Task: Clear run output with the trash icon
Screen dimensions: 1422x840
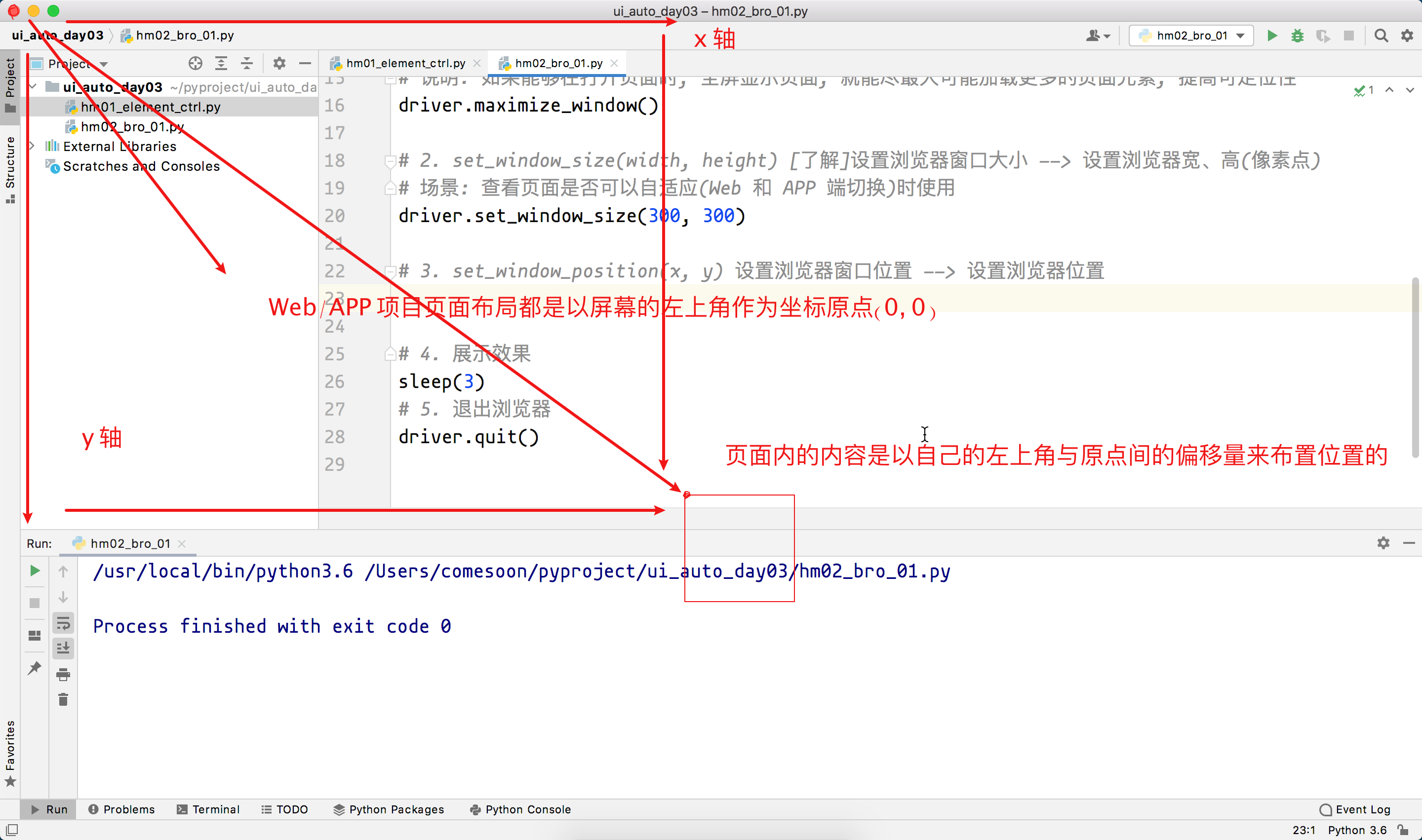Action: [63, 700]
